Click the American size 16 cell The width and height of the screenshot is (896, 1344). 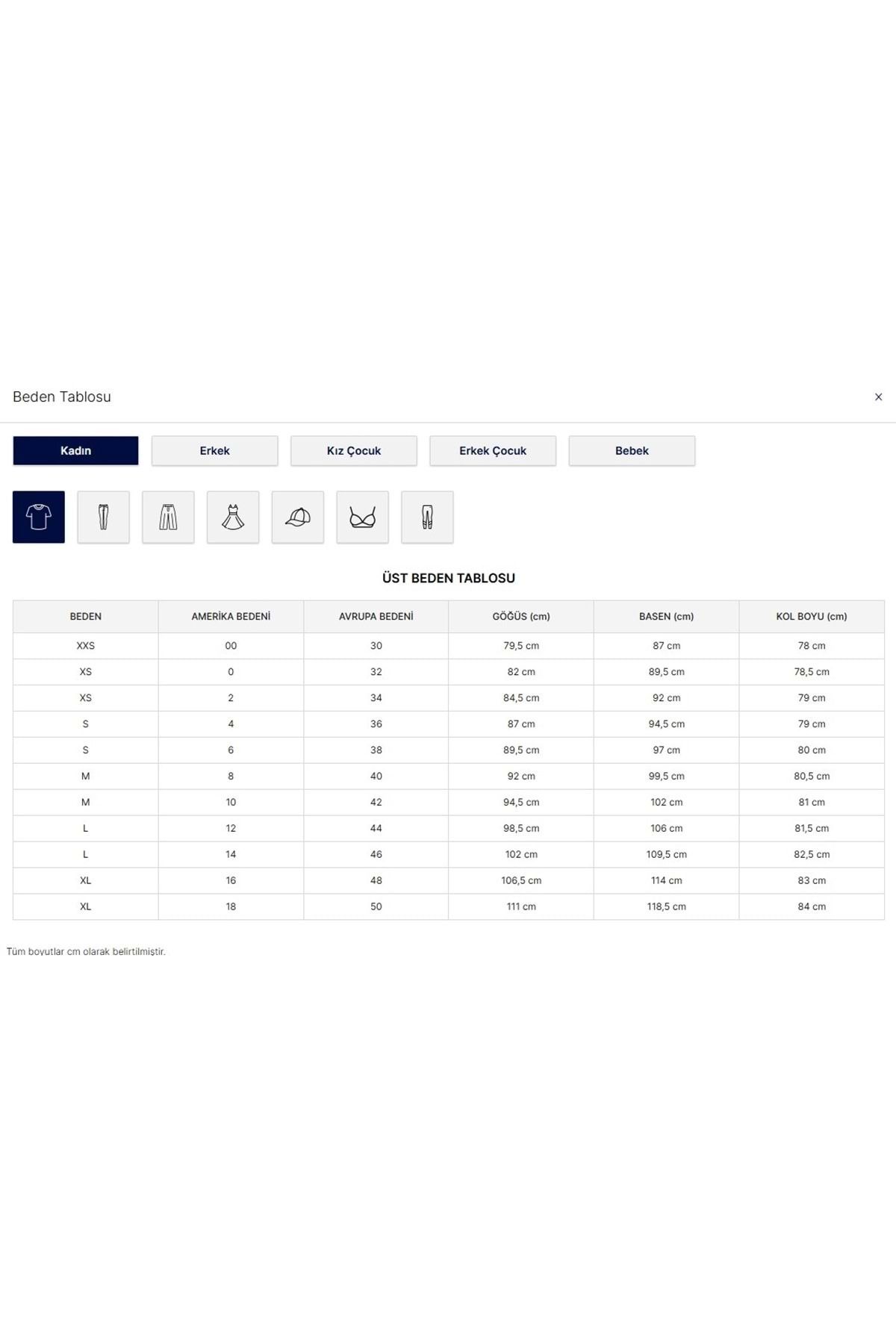(231, 881)
